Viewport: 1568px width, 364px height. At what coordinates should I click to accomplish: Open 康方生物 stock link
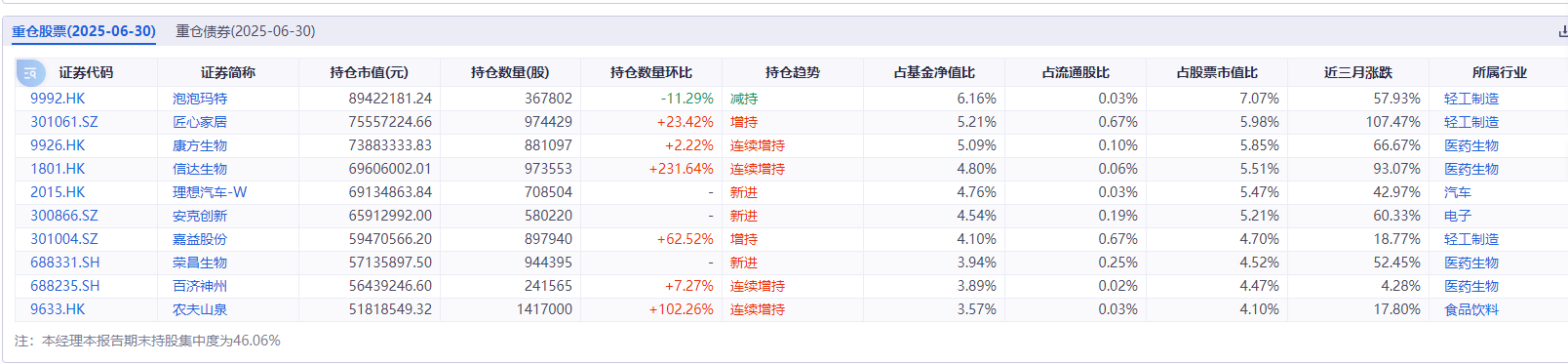click(x=200, y=145)
